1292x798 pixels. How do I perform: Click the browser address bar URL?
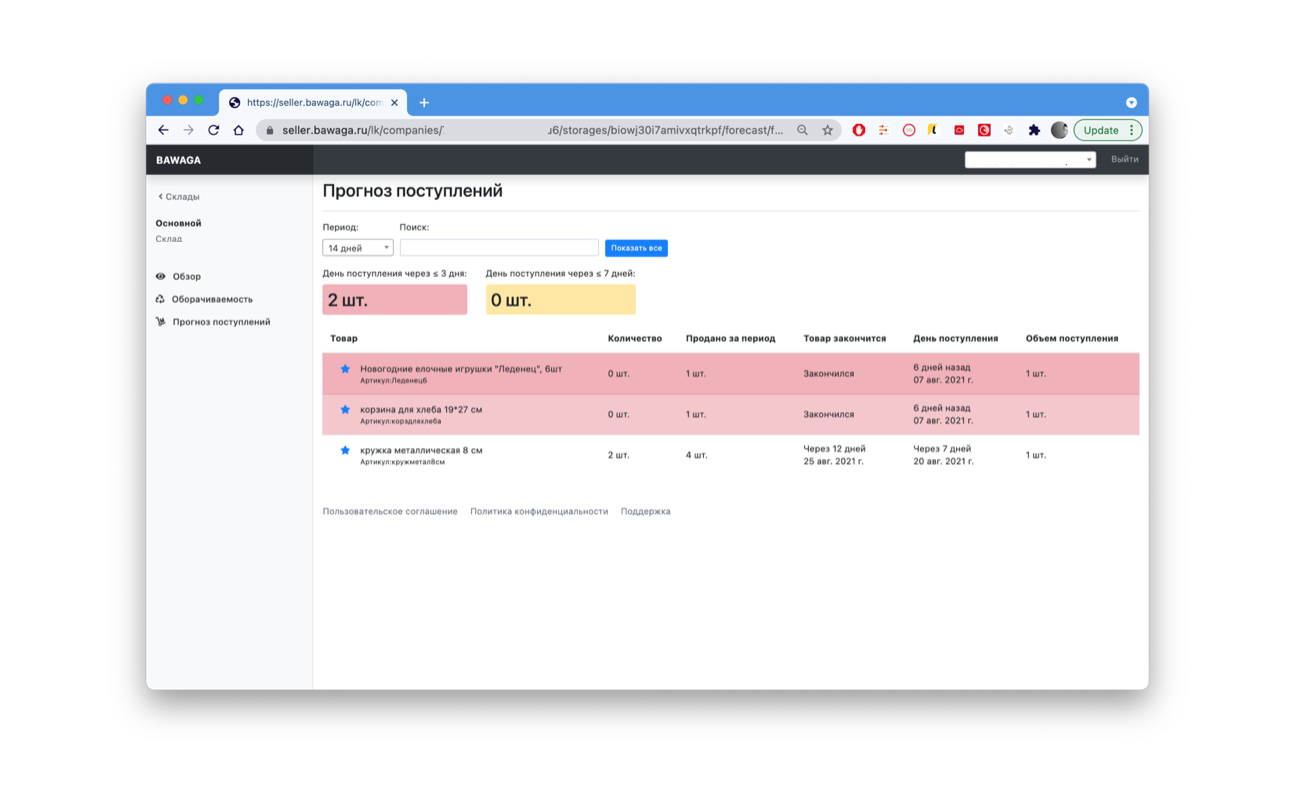pyautogui.click(x=532, y=130)
